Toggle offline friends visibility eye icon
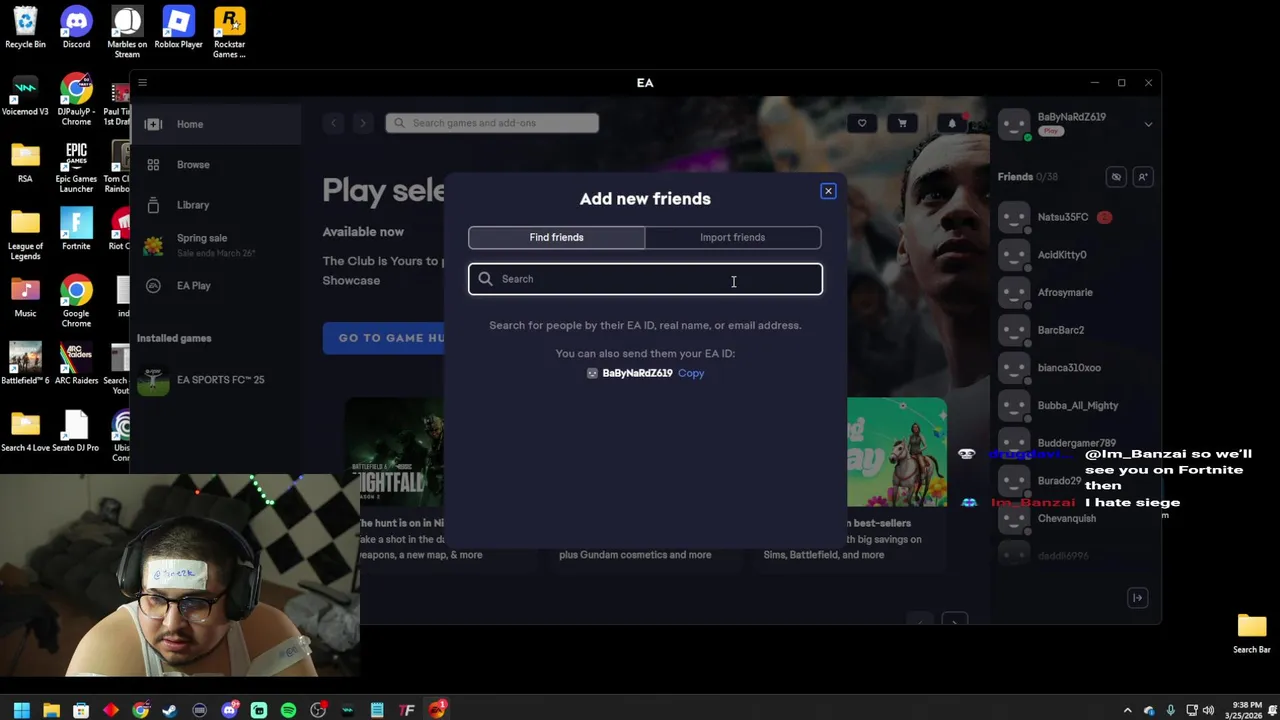The height and width of the screenshot is (720, 1280). coord(1116,177)
